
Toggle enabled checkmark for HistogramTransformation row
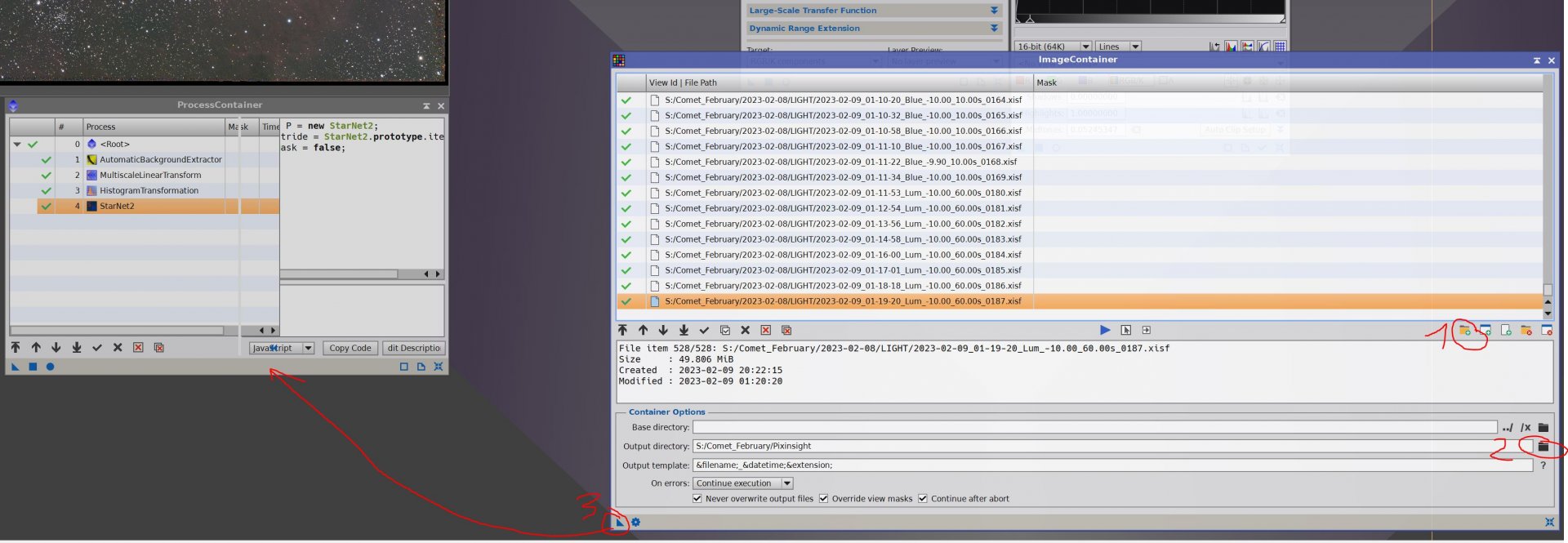coord(47,190)
